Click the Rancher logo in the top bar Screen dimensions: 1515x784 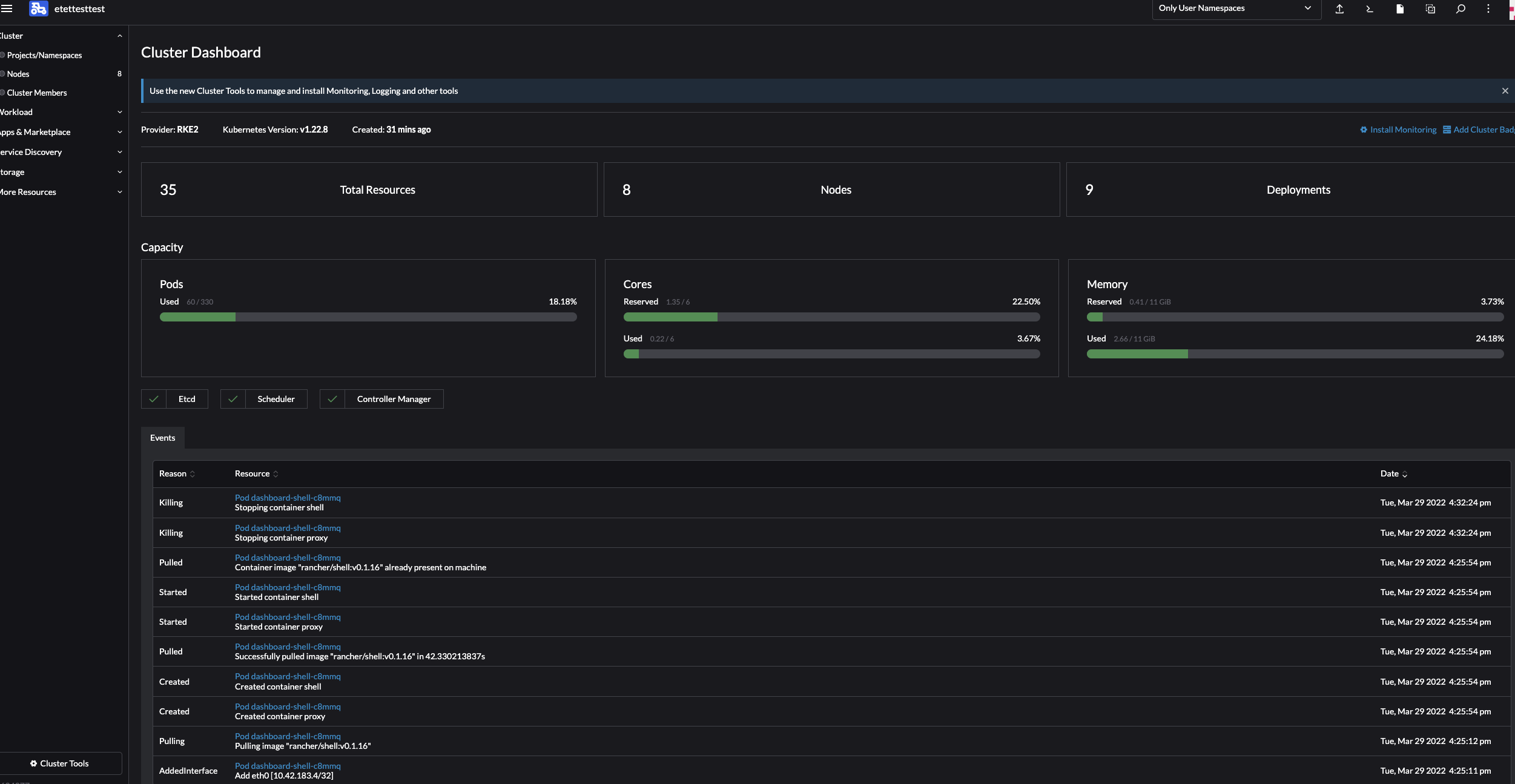[39, 9]
